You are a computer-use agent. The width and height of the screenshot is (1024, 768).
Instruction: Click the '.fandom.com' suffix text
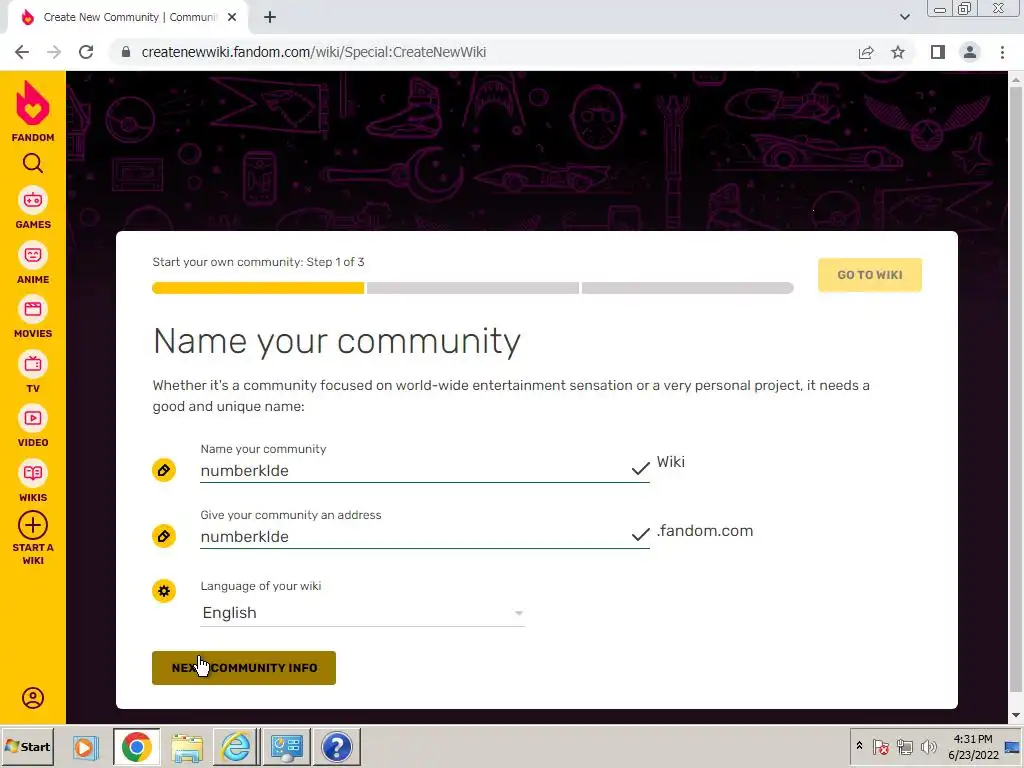tap(705, 531)
